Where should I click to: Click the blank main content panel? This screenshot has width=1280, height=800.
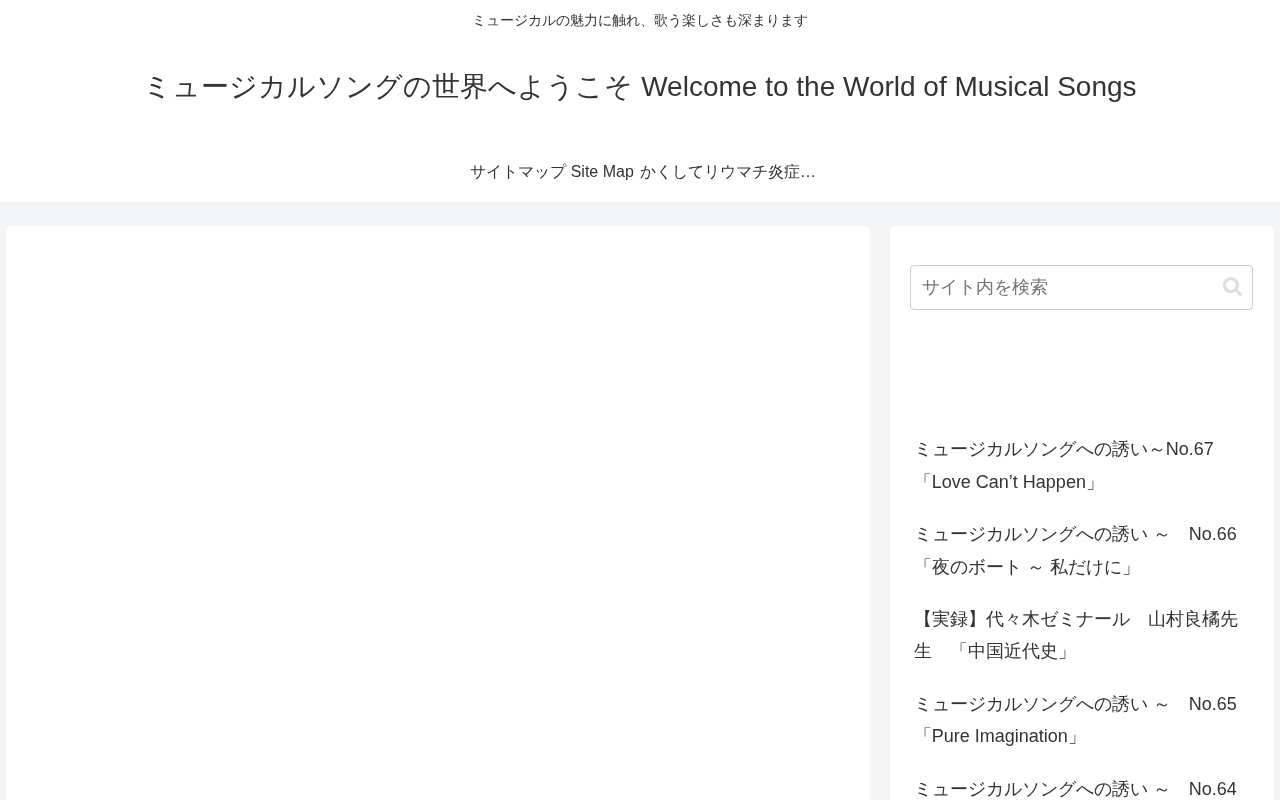[x=437, y=513]
